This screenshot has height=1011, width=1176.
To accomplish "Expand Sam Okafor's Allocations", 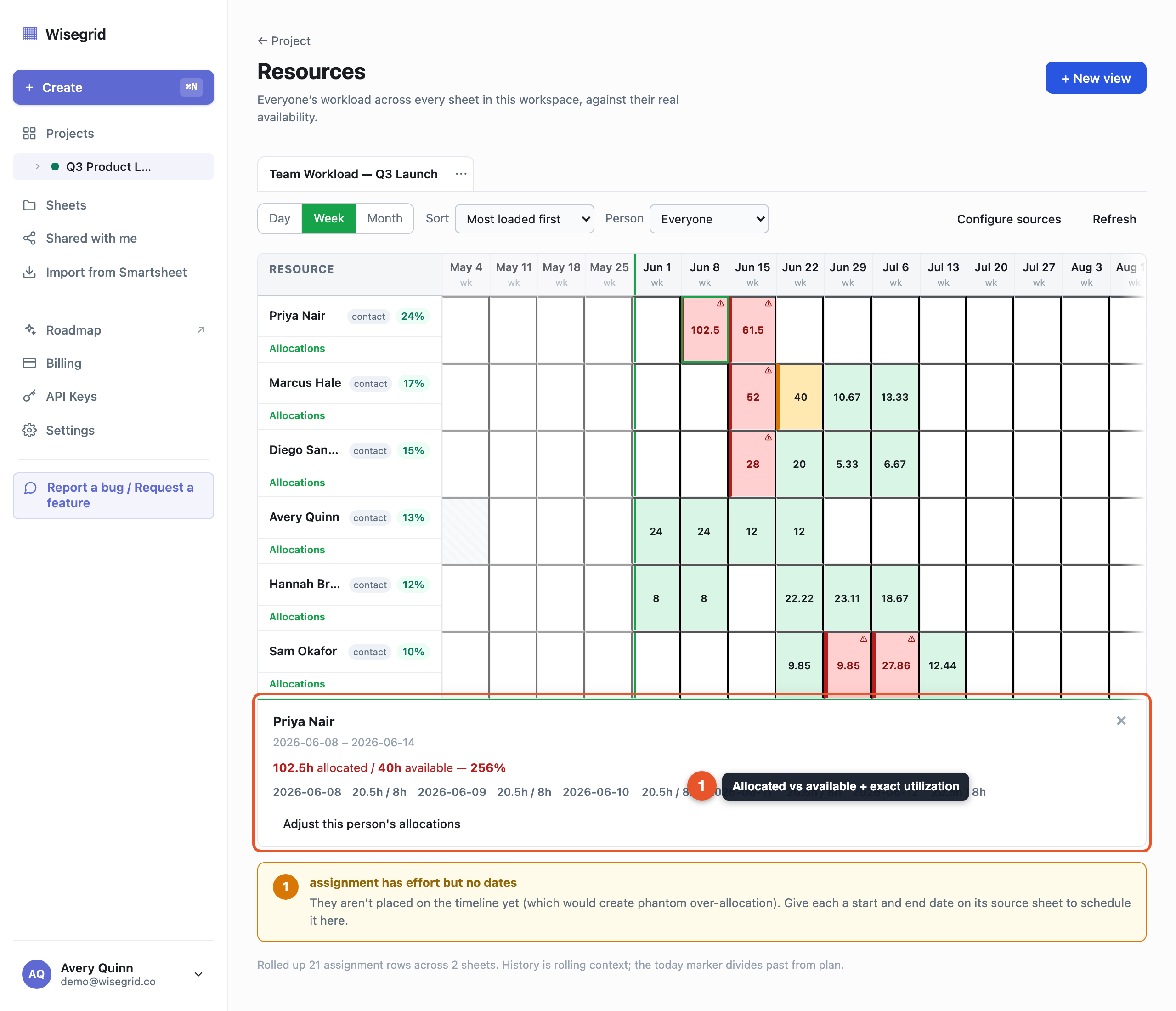I will [x=297, y=683].
